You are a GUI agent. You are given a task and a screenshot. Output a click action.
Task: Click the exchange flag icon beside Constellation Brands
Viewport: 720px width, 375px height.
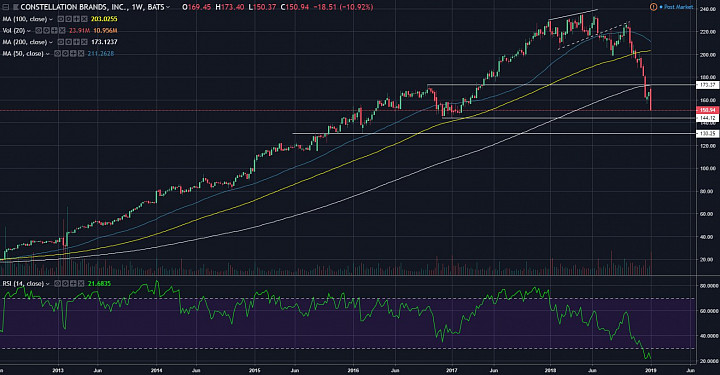(16, 7)
